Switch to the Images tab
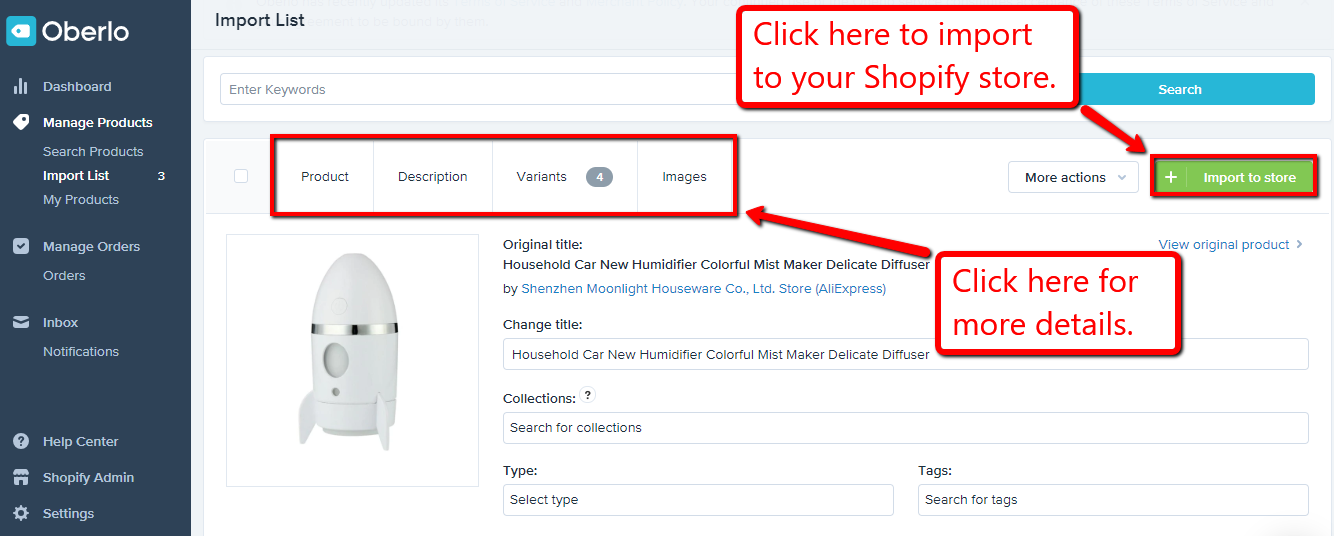1334x536 pixels. pos(684,176)
